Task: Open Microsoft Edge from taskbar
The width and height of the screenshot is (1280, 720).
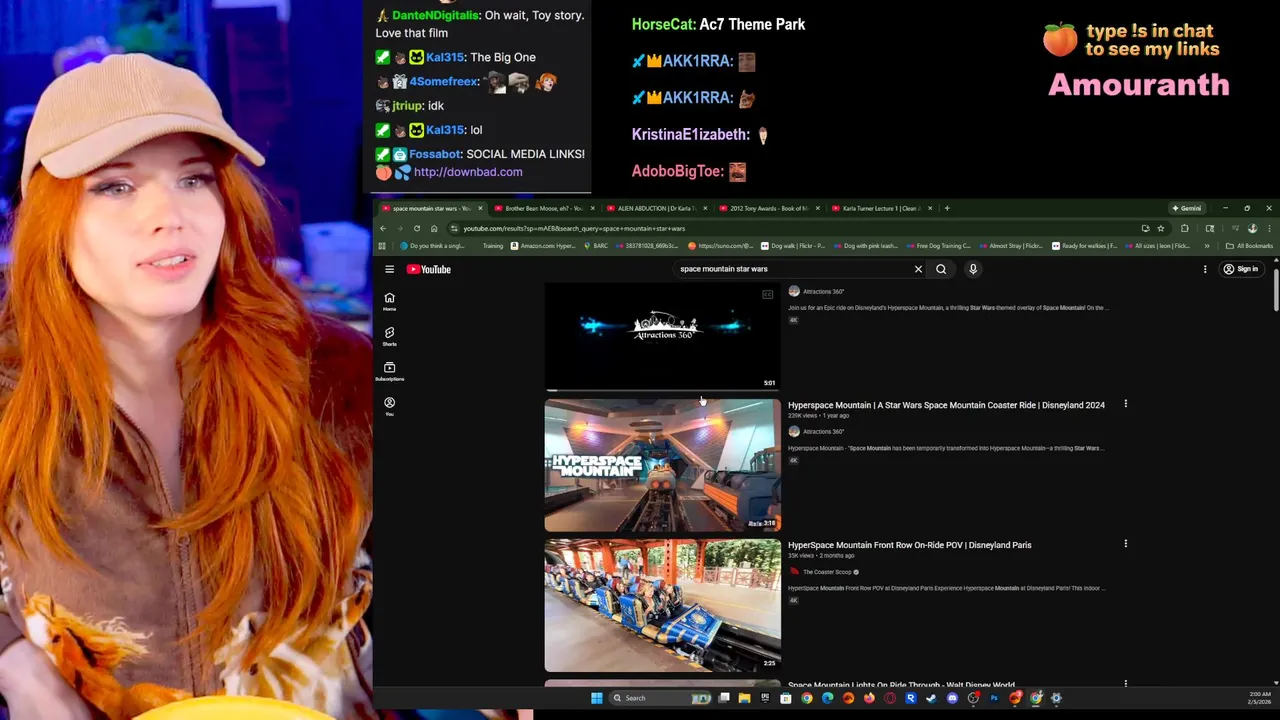Action: [827, 698]
